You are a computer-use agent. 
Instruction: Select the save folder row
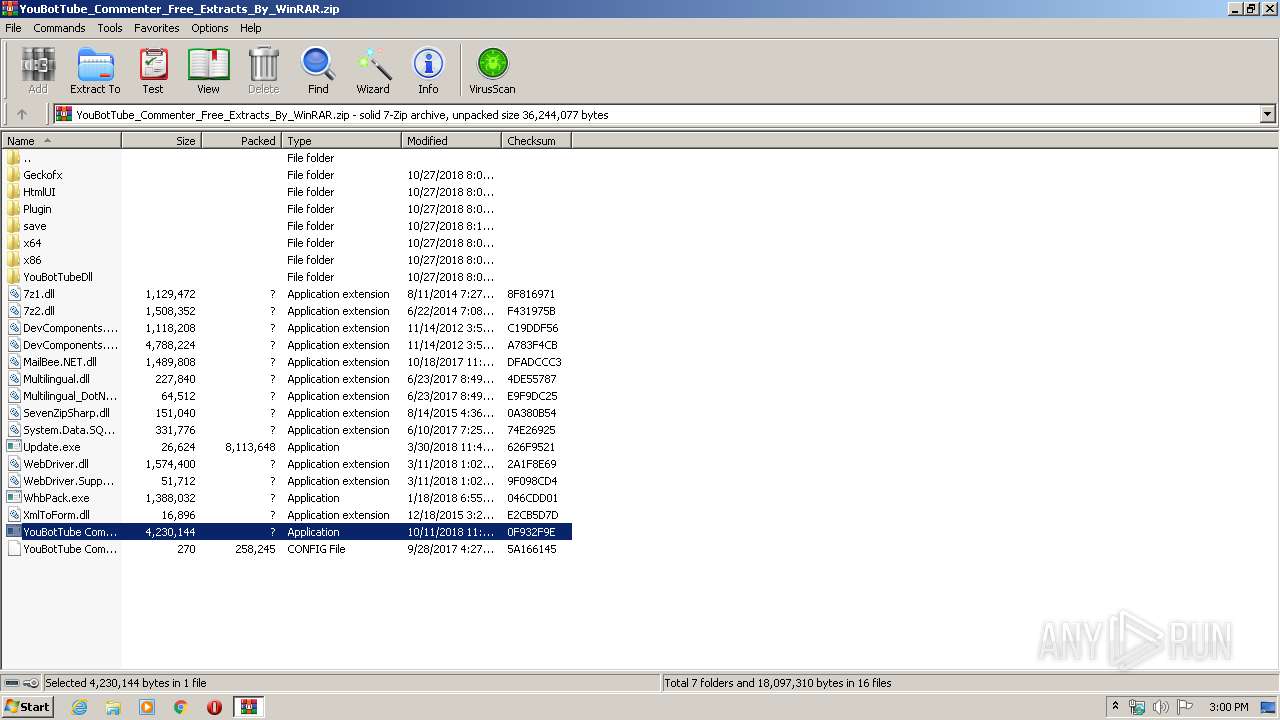tap(288, 226)
